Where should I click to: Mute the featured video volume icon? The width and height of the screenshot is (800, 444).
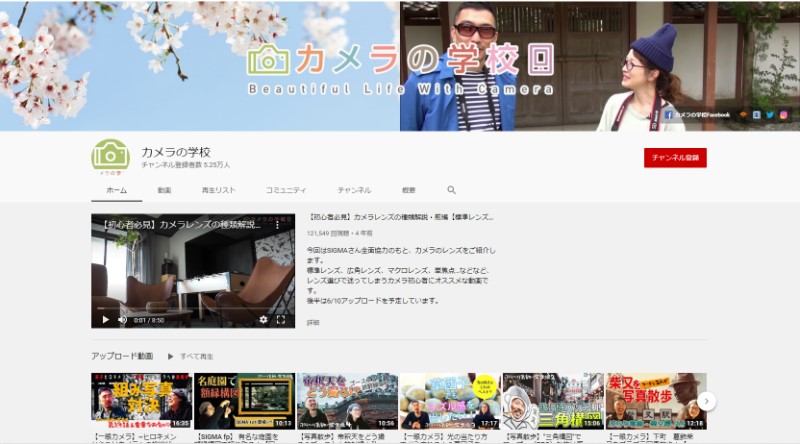(122, 320)
